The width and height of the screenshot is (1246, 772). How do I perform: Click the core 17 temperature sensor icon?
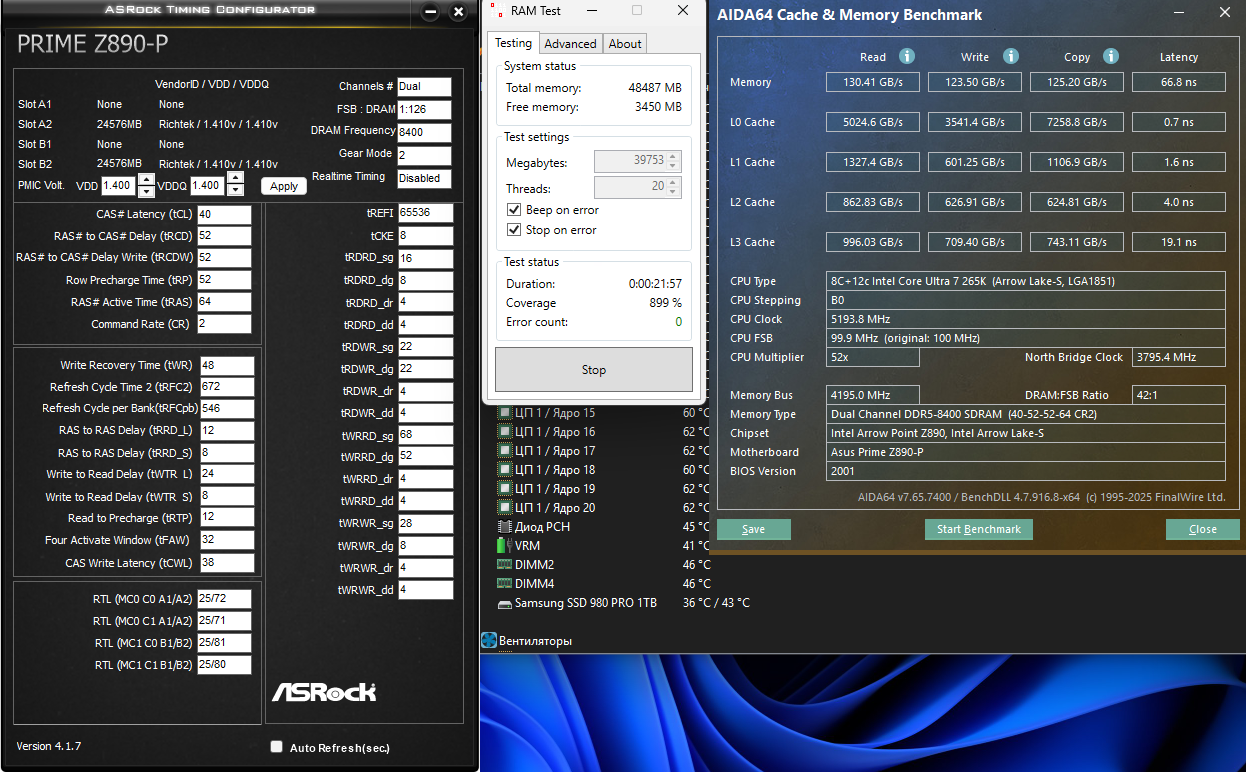coord(505,451)
